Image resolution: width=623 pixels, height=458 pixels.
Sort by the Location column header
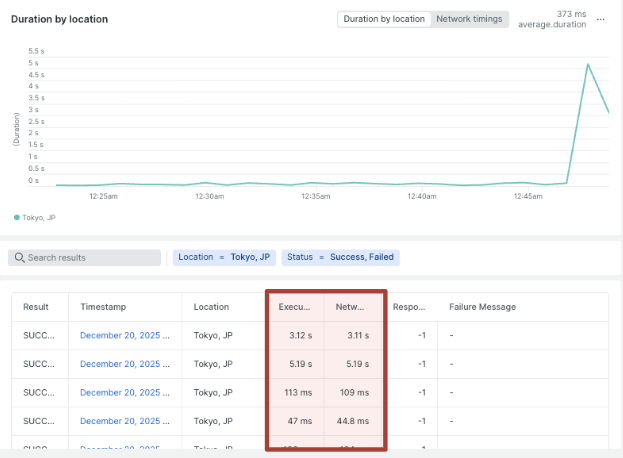211,307
